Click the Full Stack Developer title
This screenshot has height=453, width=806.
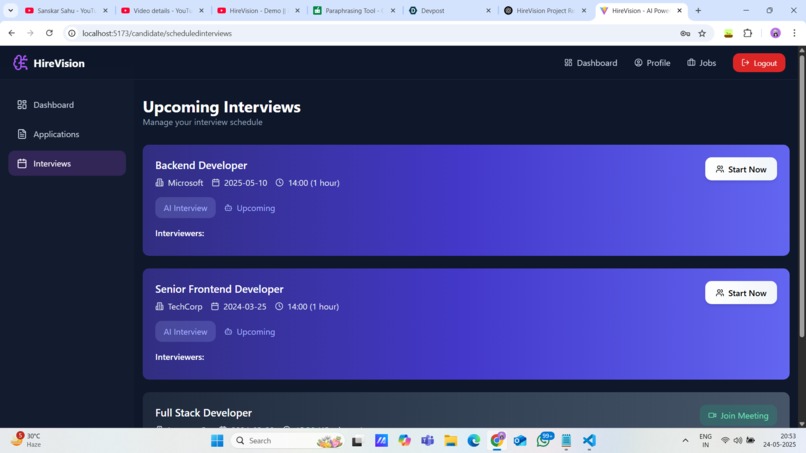[204, 413]
